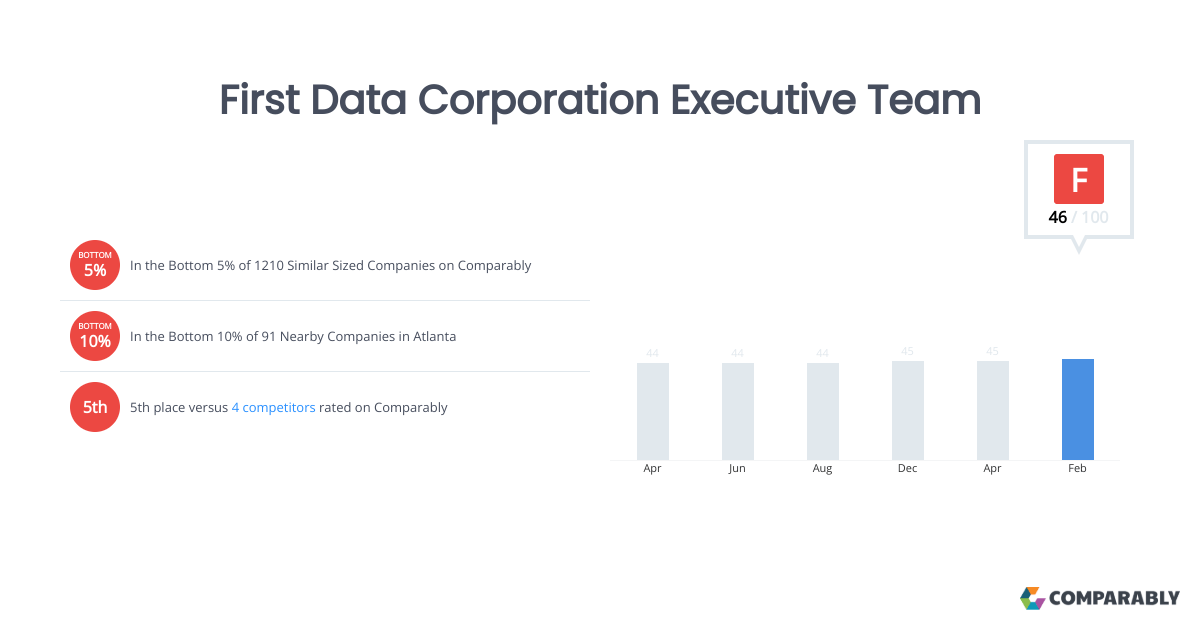The height and width of the screenshot is (630, 1200).
Task: Click the Feb month label under chart
Action: (1077, 468)
